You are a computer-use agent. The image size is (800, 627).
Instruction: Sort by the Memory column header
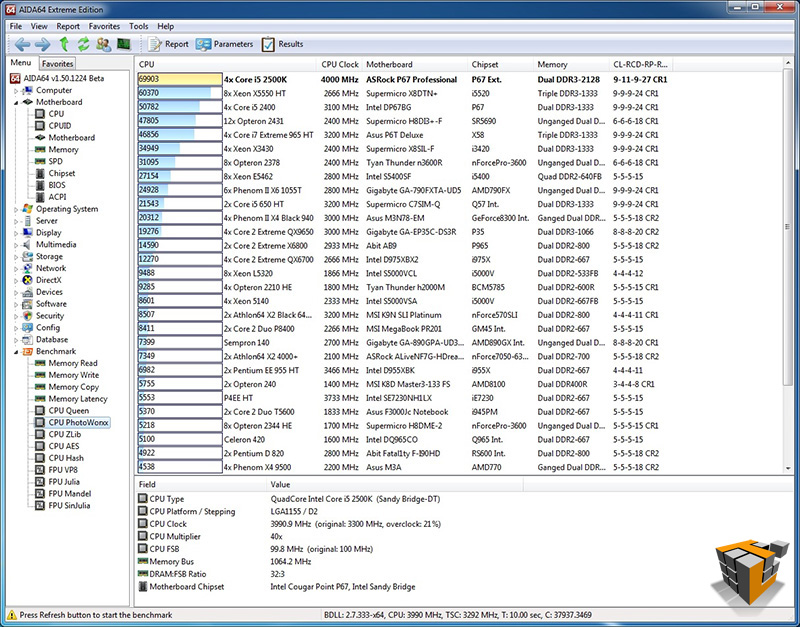(x=571, y=64)
